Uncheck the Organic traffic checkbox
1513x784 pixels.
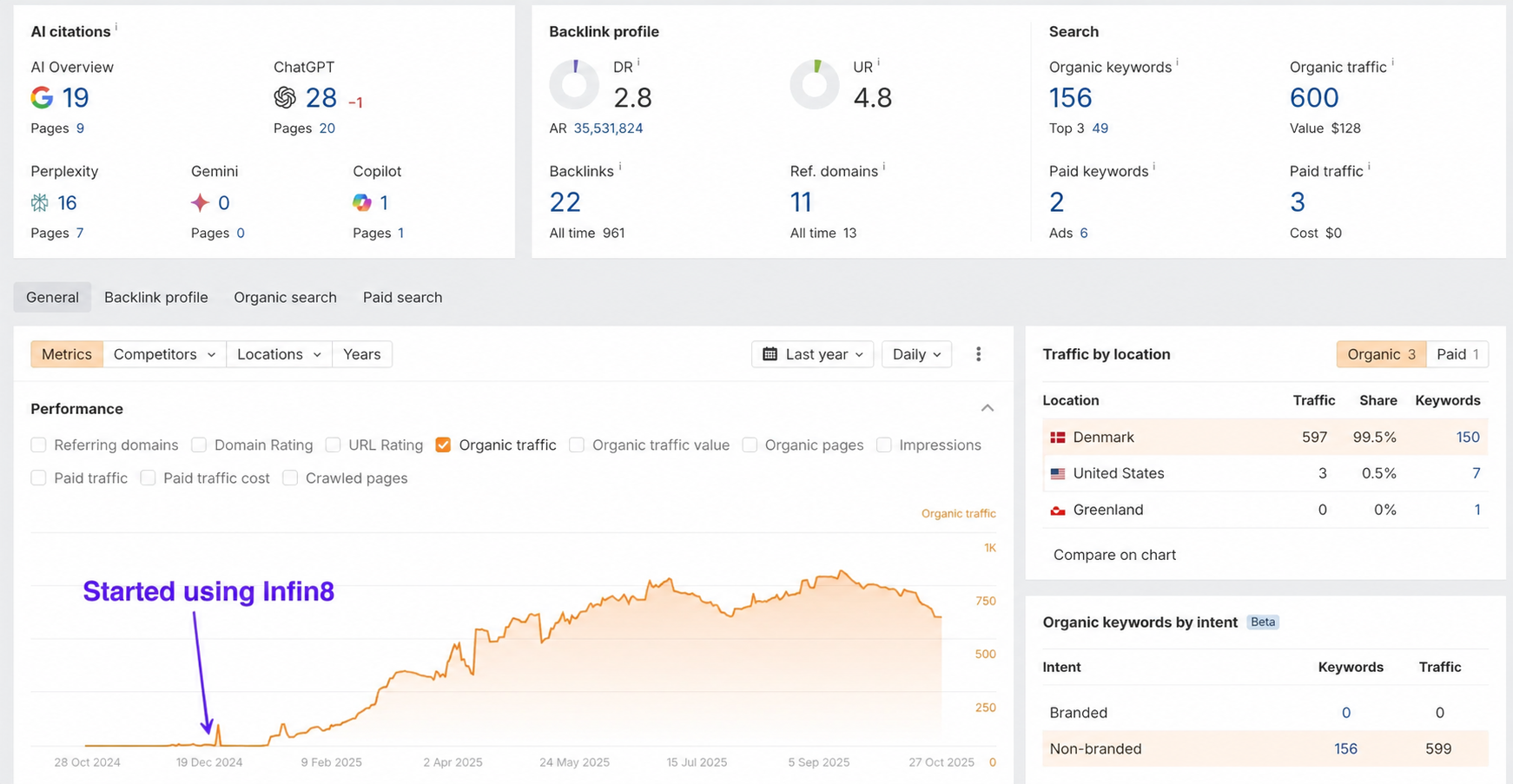point(443,445)
